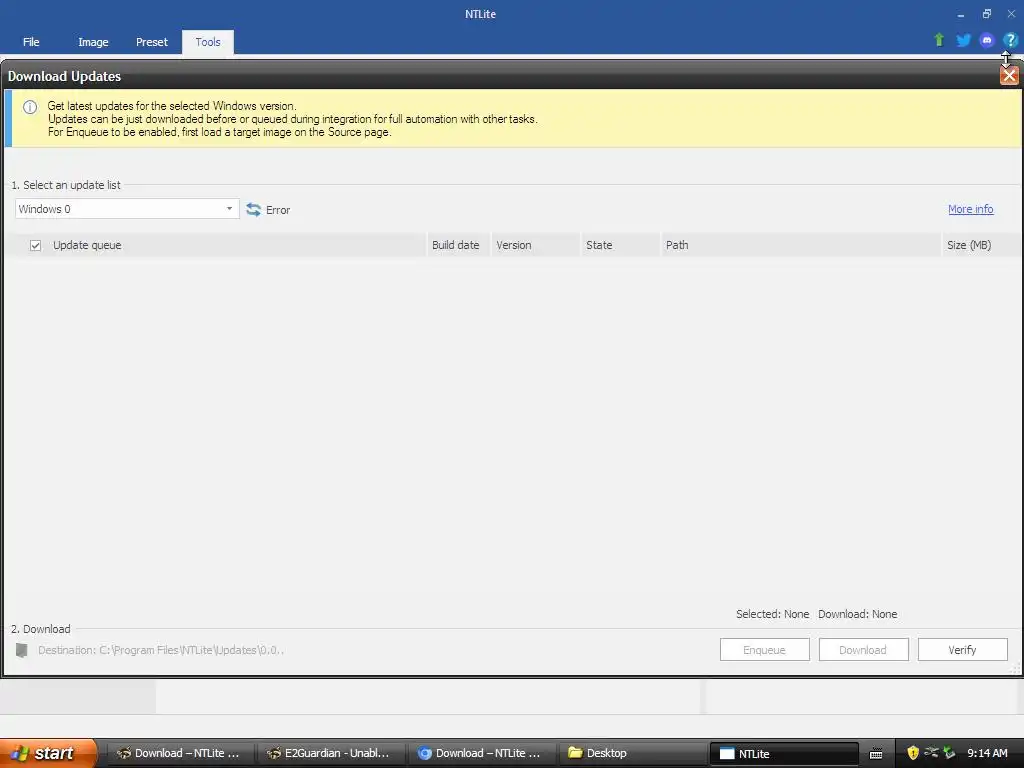The width and height of the screenshot is (1024, 768).
Task: Click the refresh arrows icon next to Error
Action: [x=253, y=210]
